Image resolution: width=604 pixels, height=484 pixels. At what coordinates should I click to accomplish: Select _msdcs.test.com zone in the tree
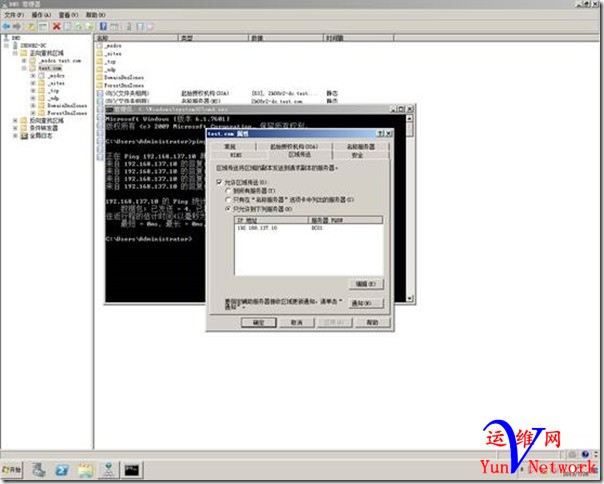click(60, 60)
